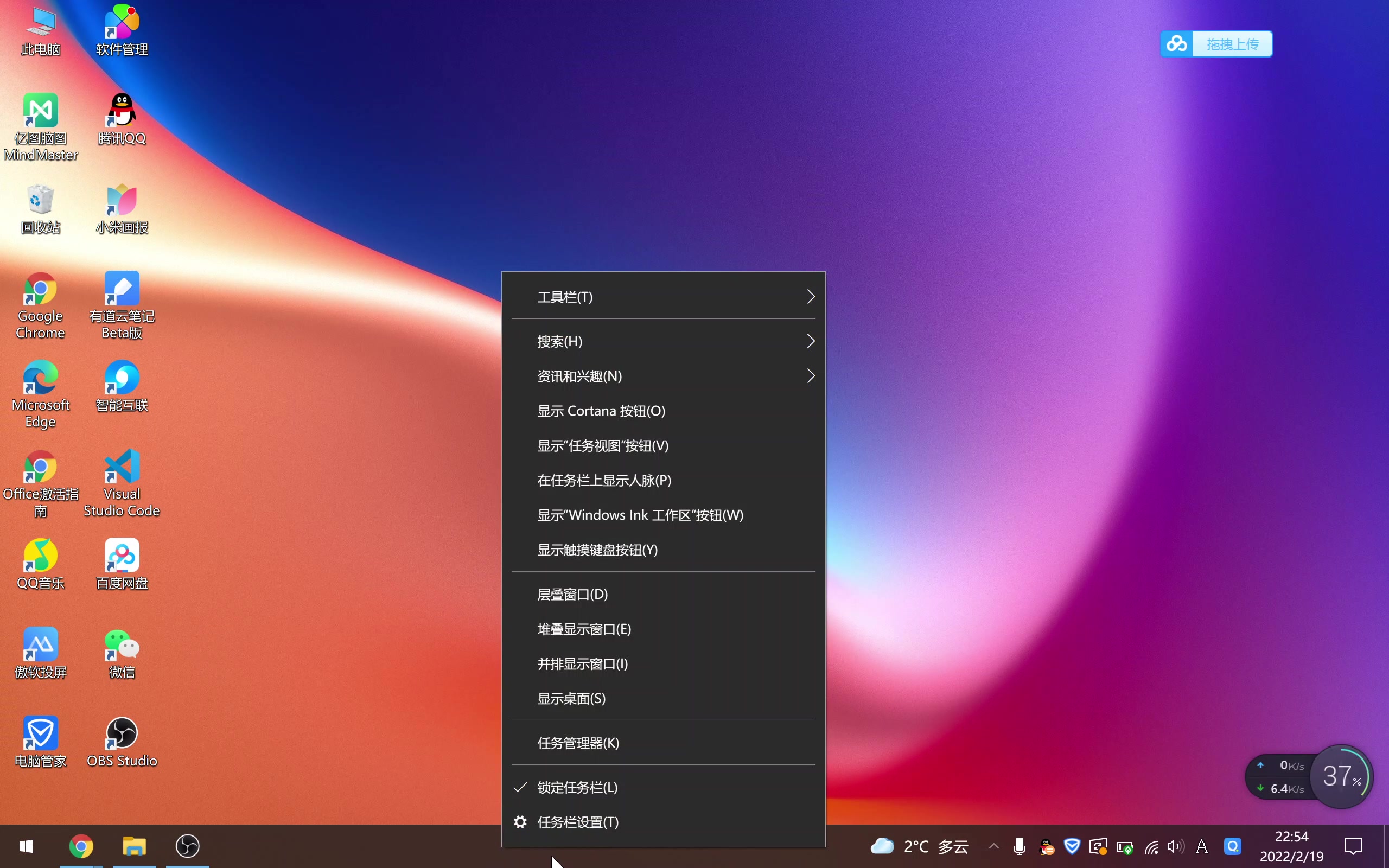Screen dimensions: 1389x868
Task: Click the microphone icon in the system tray
Action: point(1019,846)
